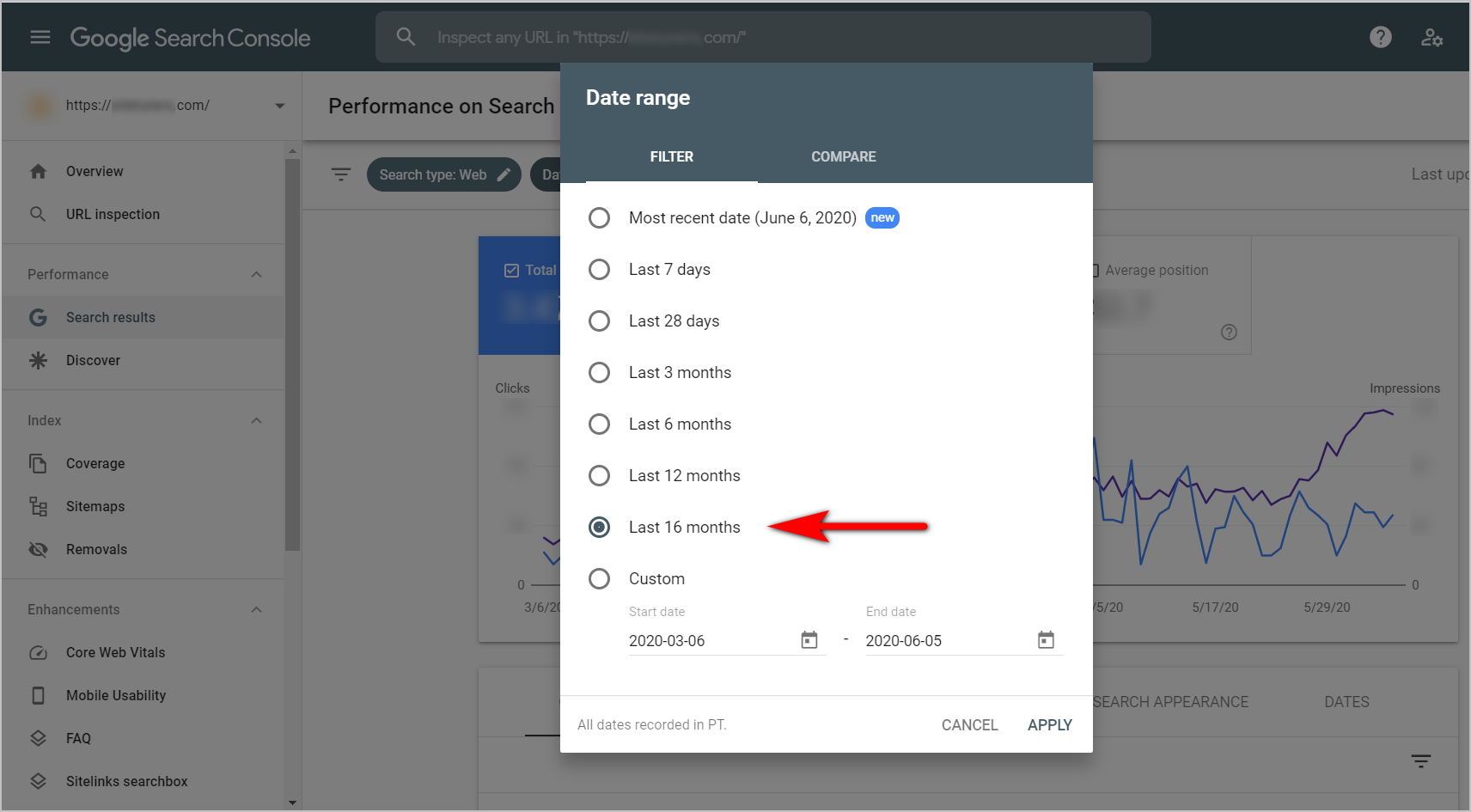Cancel the date range dialog

(969, 724)
